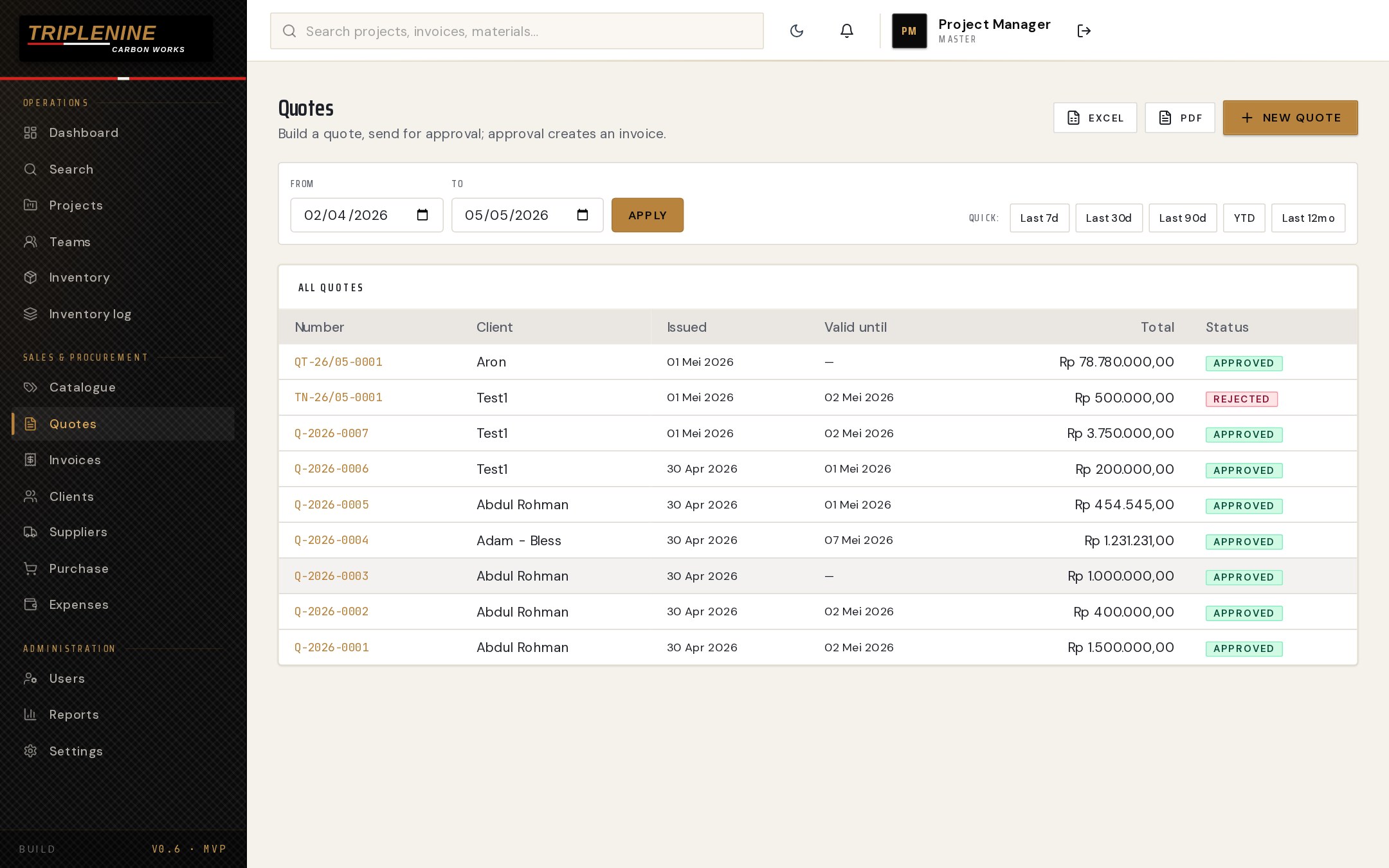Go to Projects in the sidebar
The height and width of the screenshot is (868, 1389).
(x=123, y=205)
